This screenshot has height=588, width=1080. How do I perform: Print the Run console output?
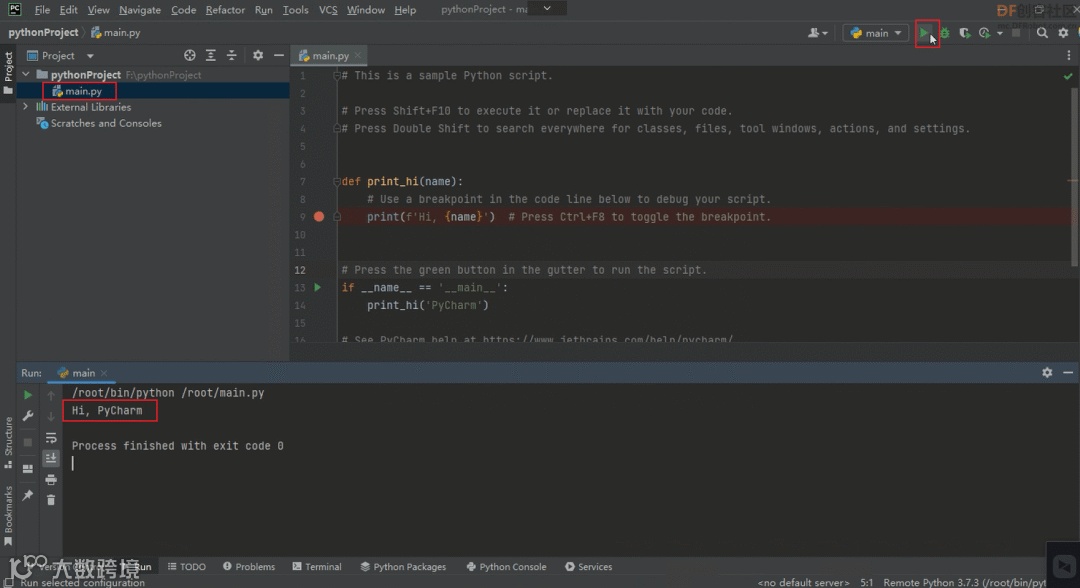(51, 479)
